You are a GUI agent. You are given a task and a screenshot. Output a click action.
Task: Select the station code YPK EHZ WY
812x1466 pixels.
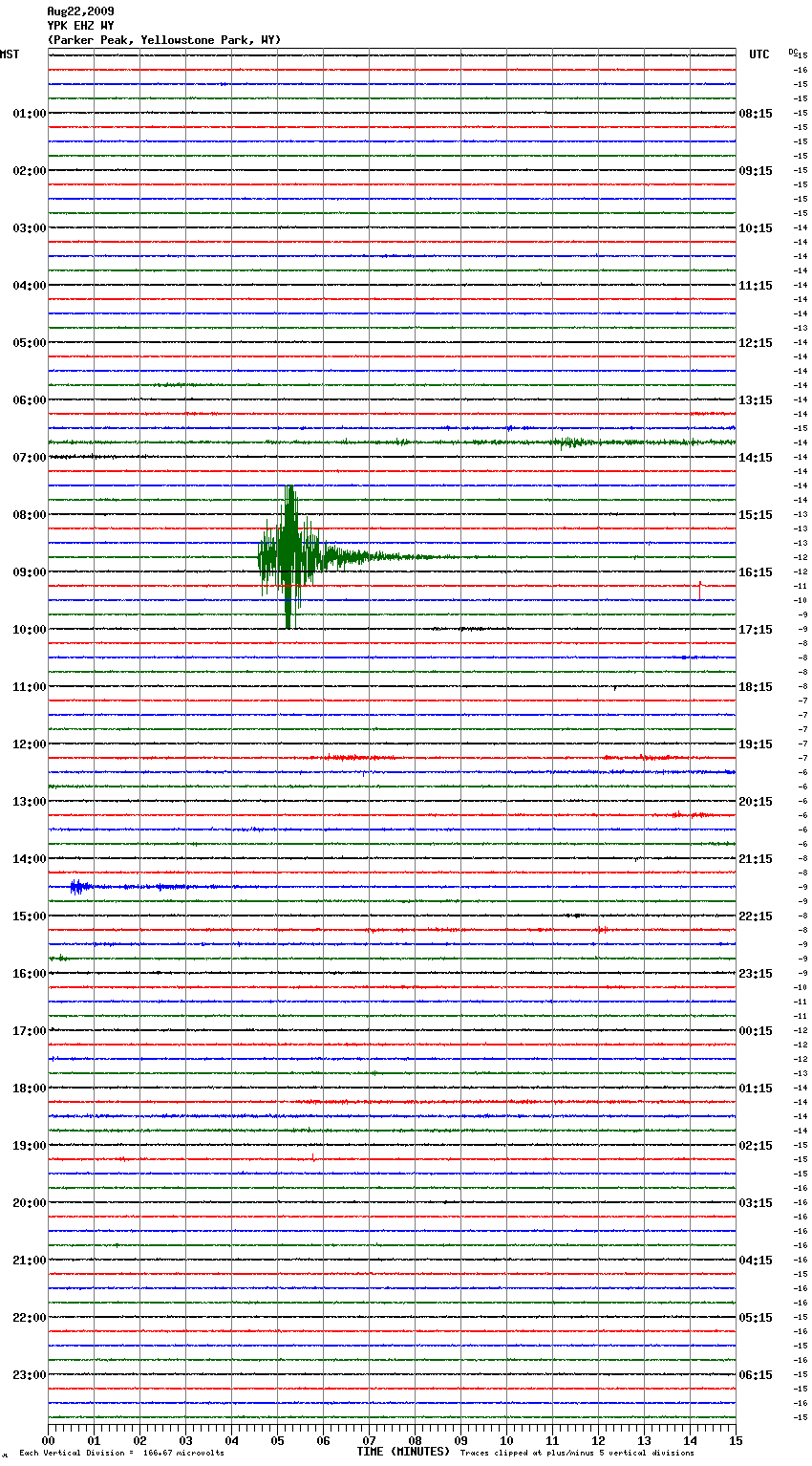(80, 26)
